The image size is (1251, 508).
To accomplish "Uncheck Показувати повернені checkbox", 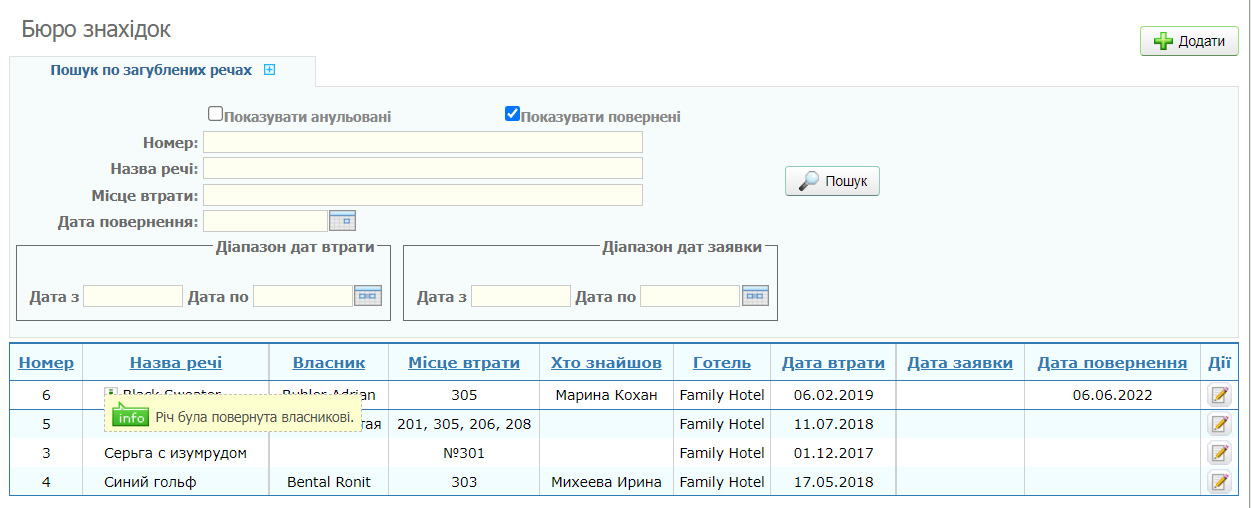I will tap(512, 115).
